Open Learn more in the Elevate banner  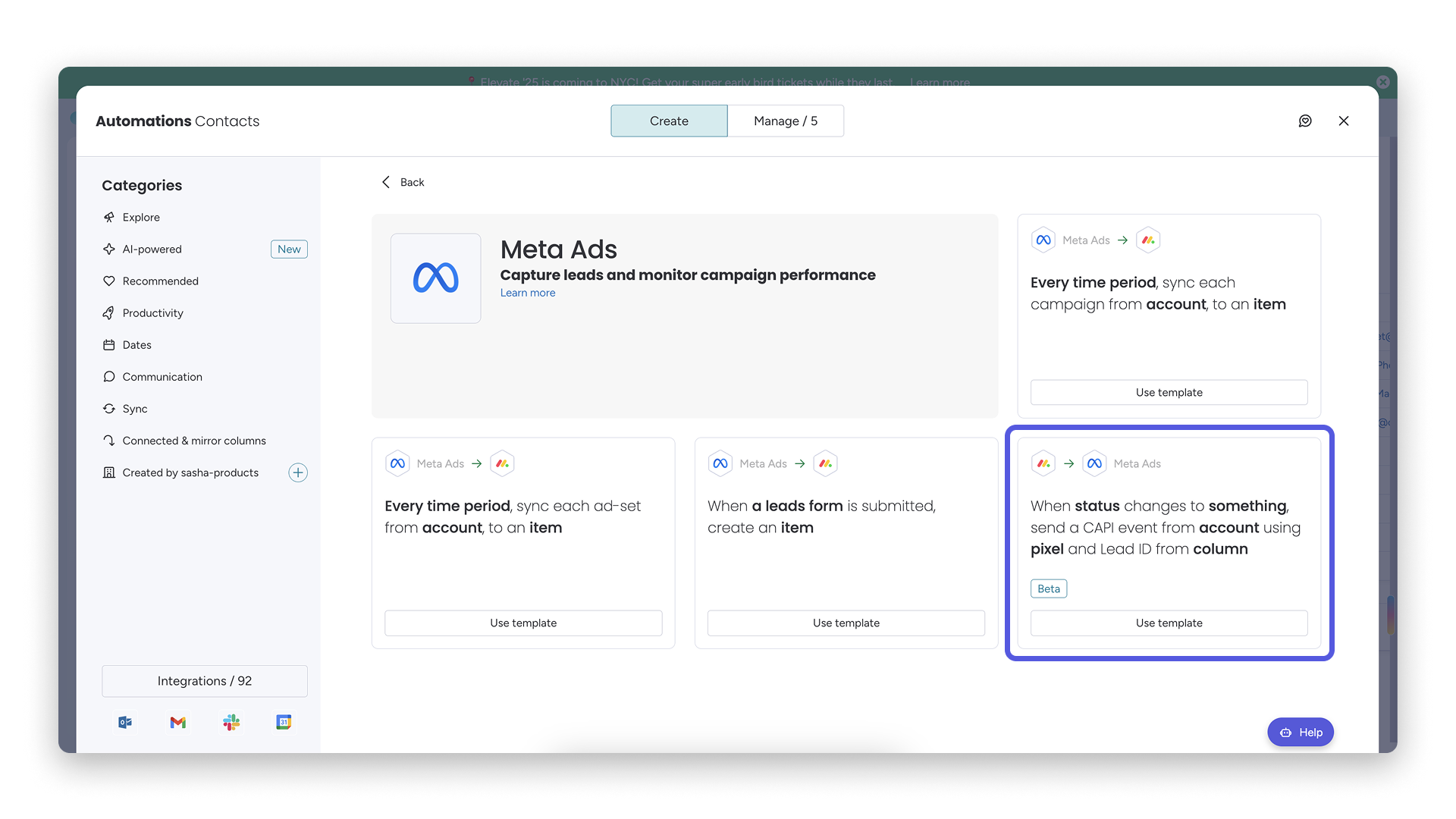(940, 82)
